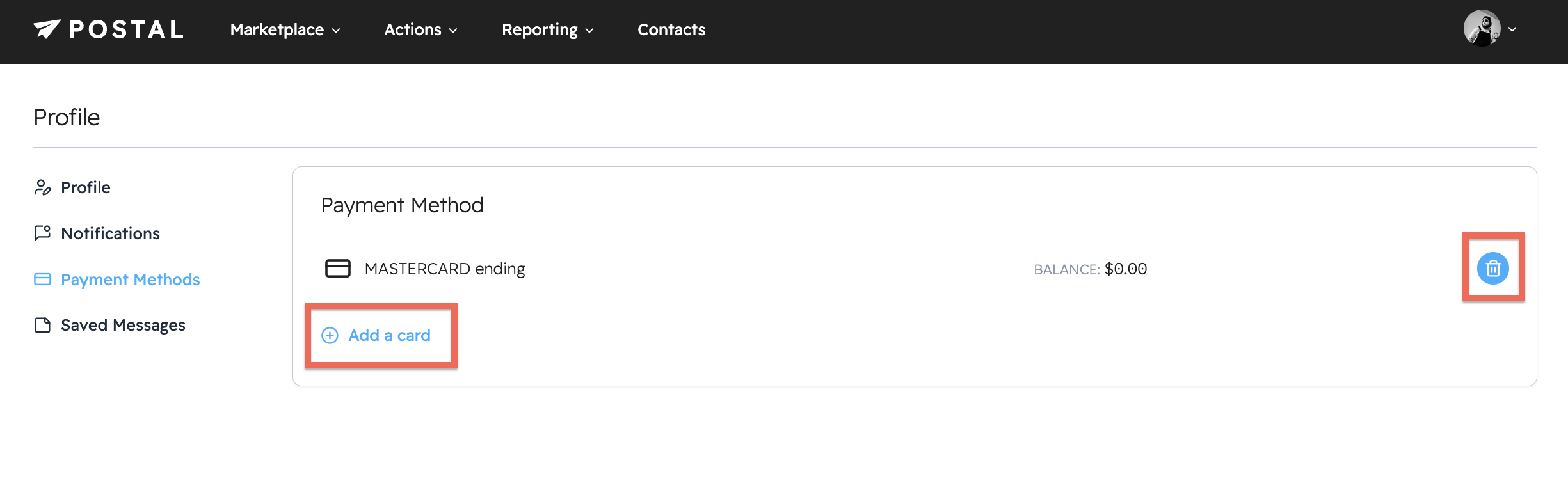Go to Contacts in the top navigation

[x=671, y=29]
